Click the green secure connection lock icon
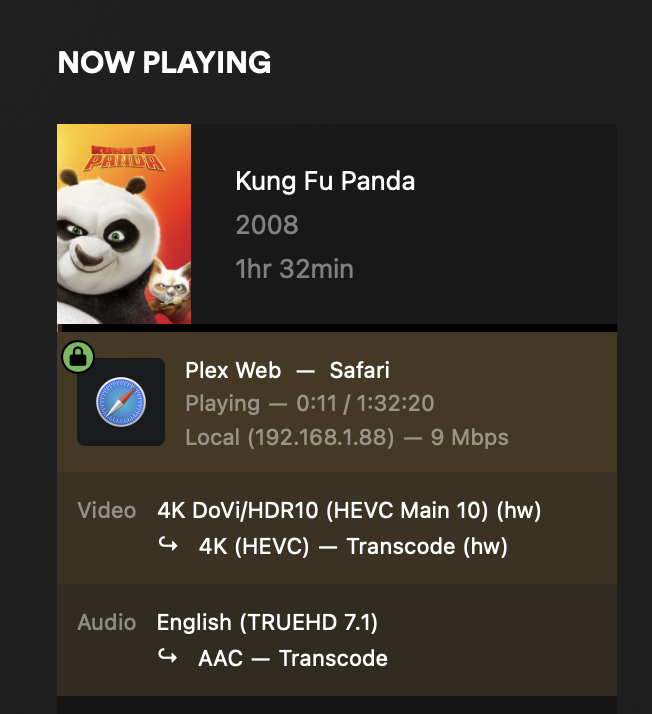 [78, 356]
